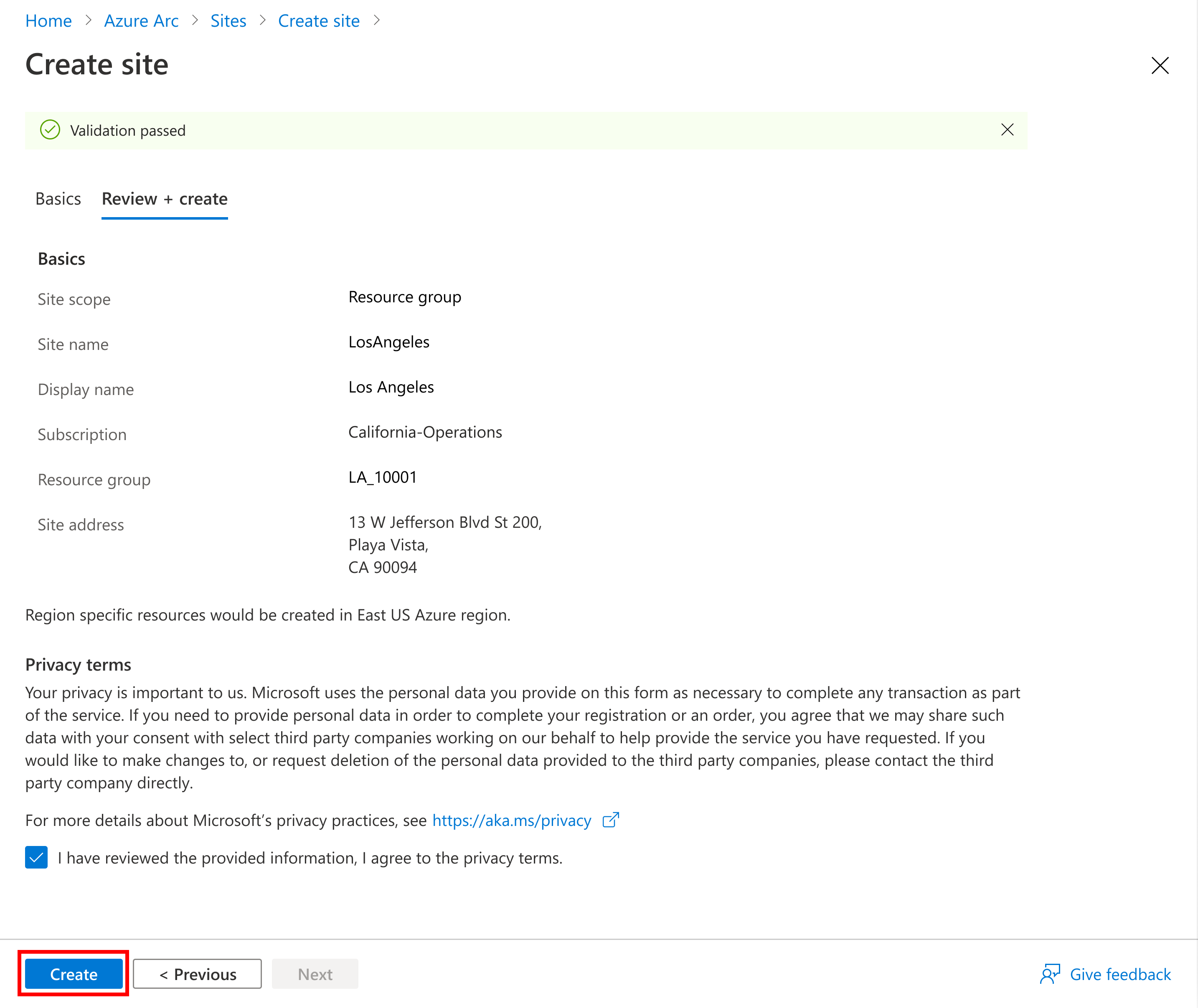1198x1008 pixels.
Task: Select the Review + create tab
Action: click(164, 198)
